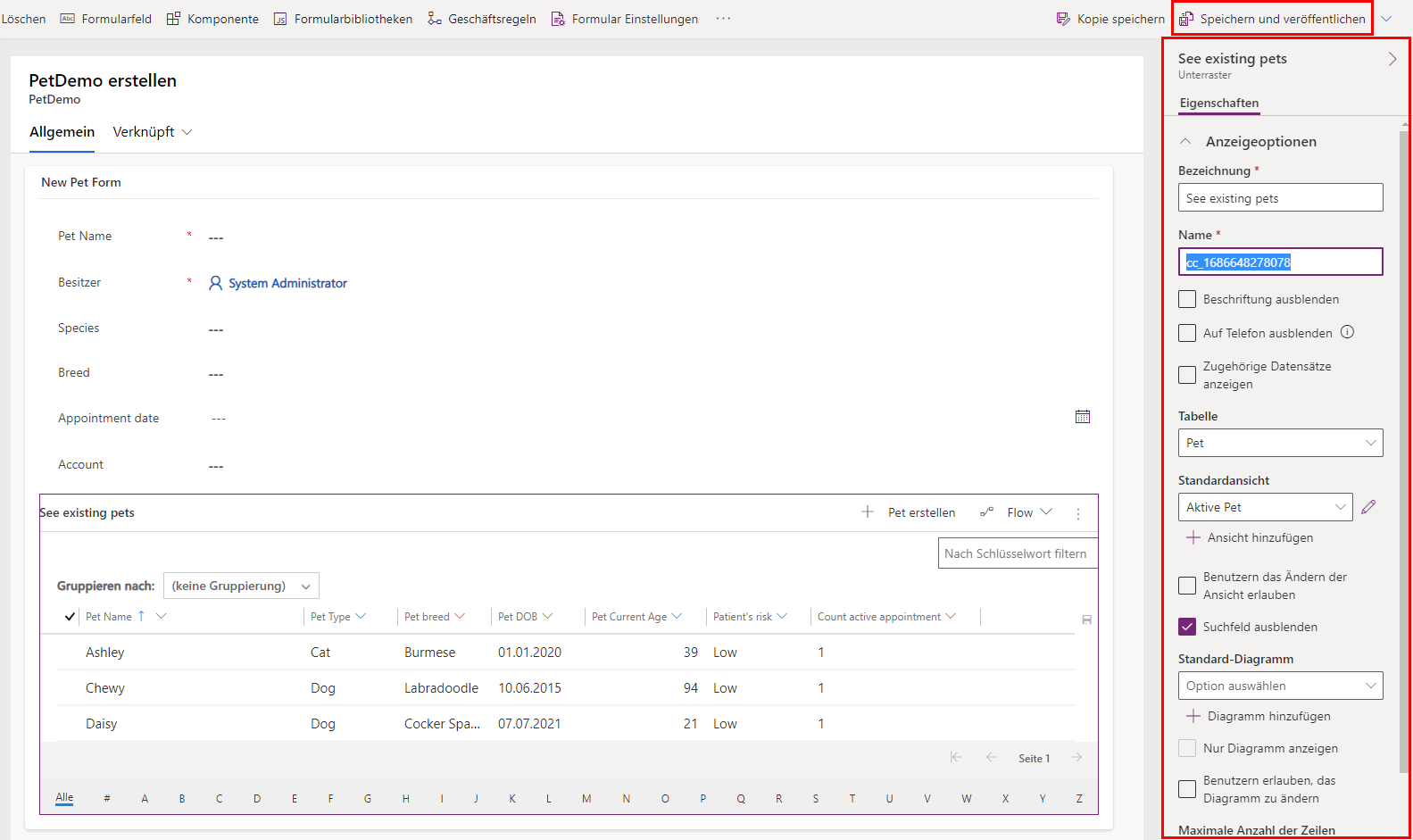Viewport: 1413px width, 840px height.
Task: Click the Name input field
Action: click(x=1280, y=262)
